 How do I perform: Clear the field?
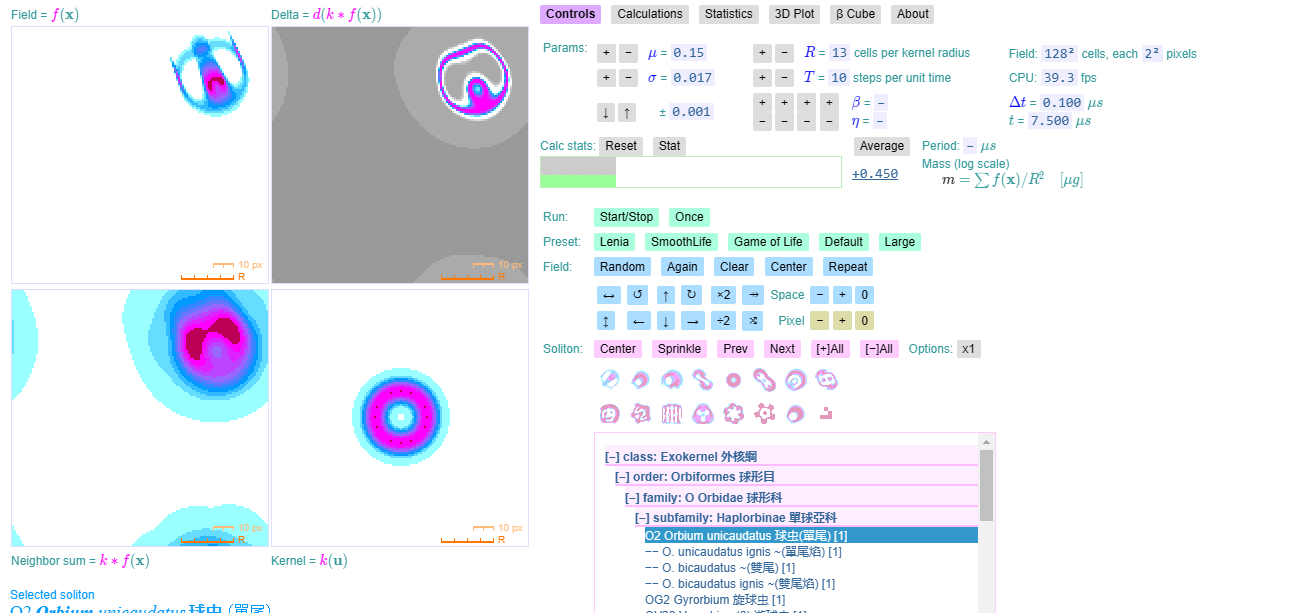click(x=735, y=267)
